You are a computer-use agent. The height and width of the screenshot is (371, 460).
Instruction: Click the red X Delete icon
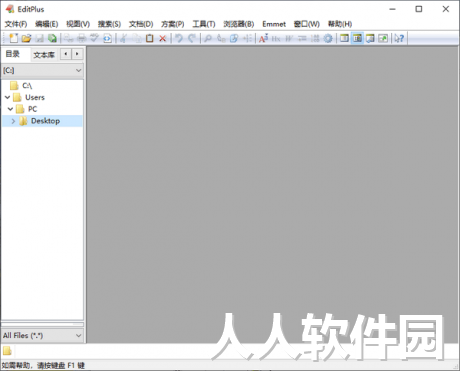(163, 38)
